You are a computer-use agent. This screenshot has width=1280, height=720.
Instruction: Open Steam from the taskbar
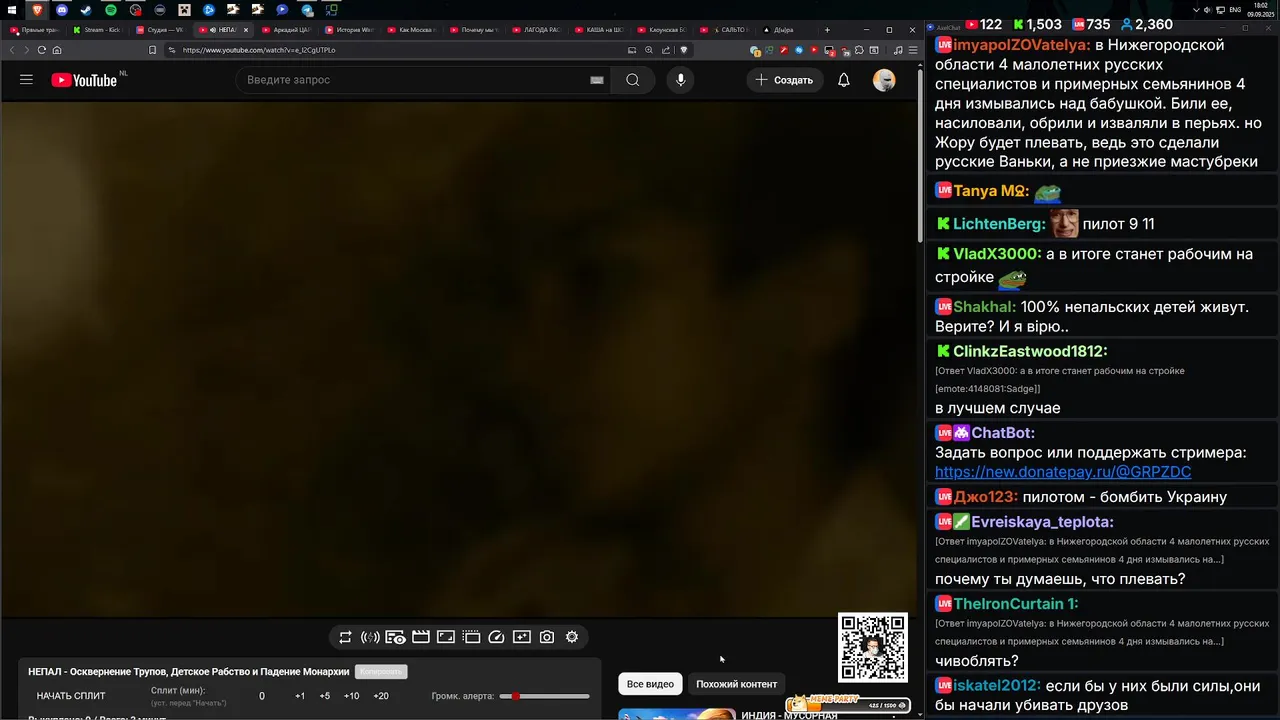[86, 10]
